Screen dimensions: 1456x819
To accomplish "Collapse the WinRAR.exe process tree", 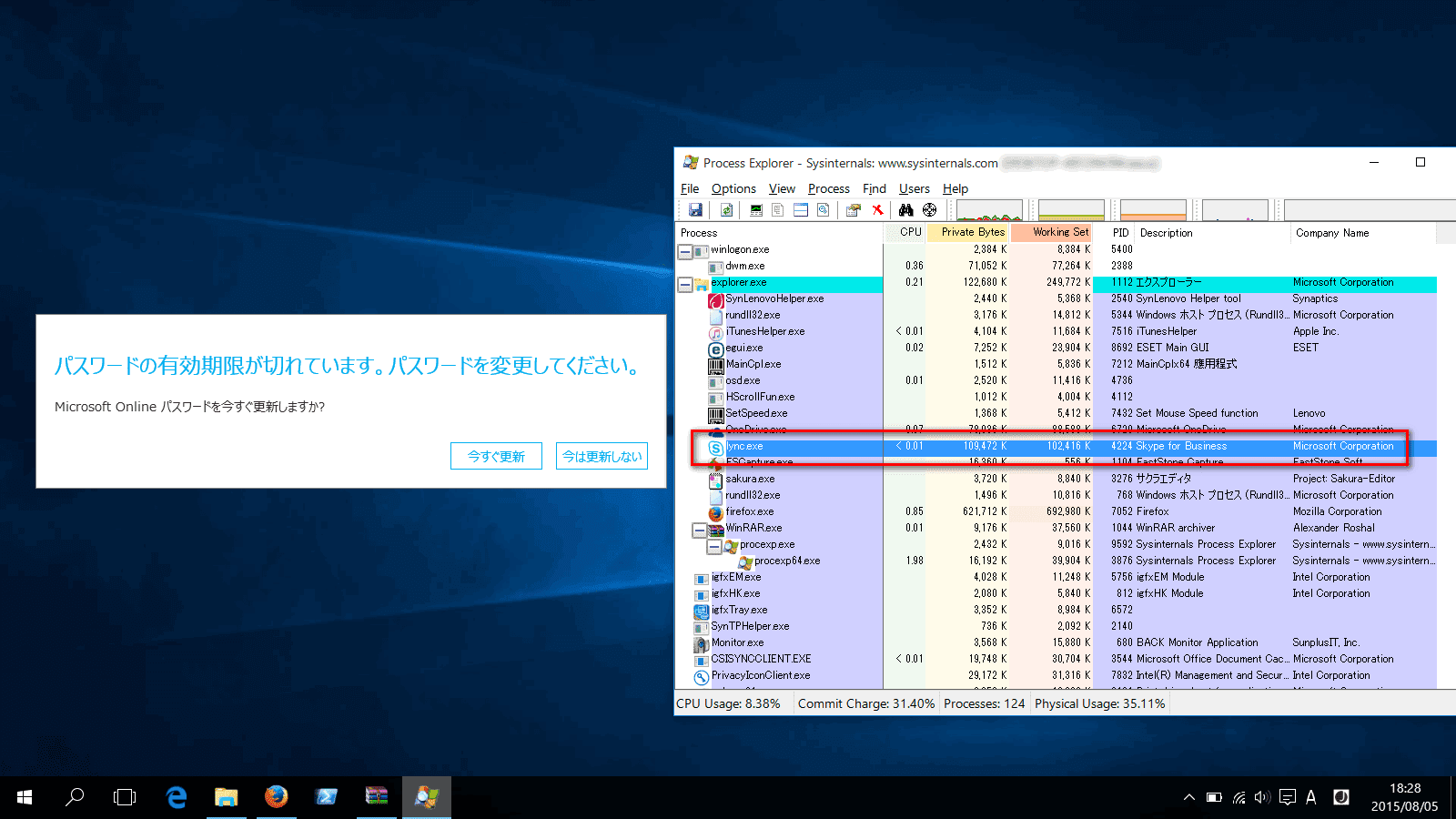I will (700, 529).
